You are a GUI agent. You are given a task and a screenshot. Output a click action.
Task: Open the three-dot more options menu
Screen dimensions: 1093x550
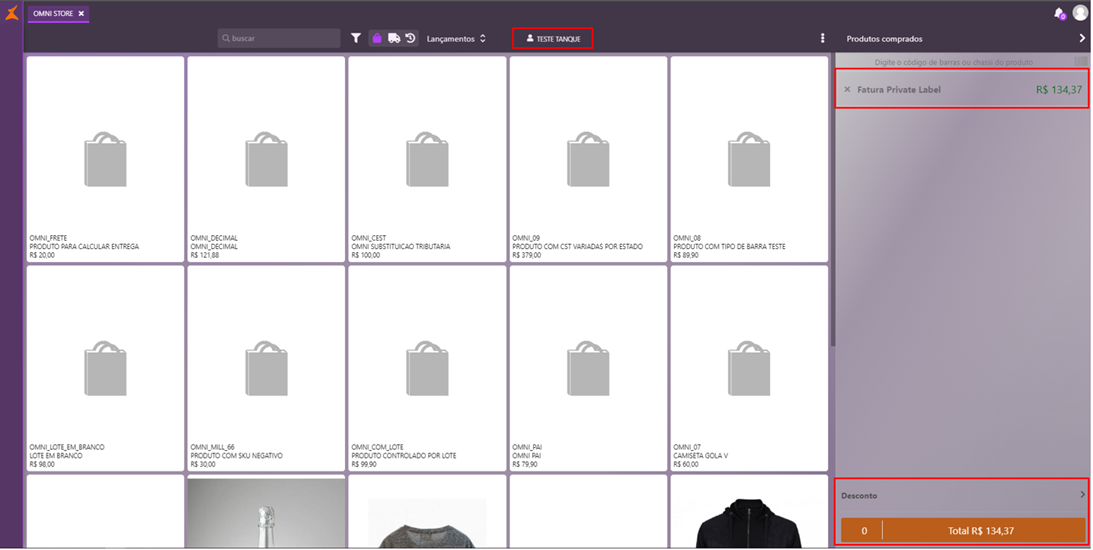[x=823, y=38]
